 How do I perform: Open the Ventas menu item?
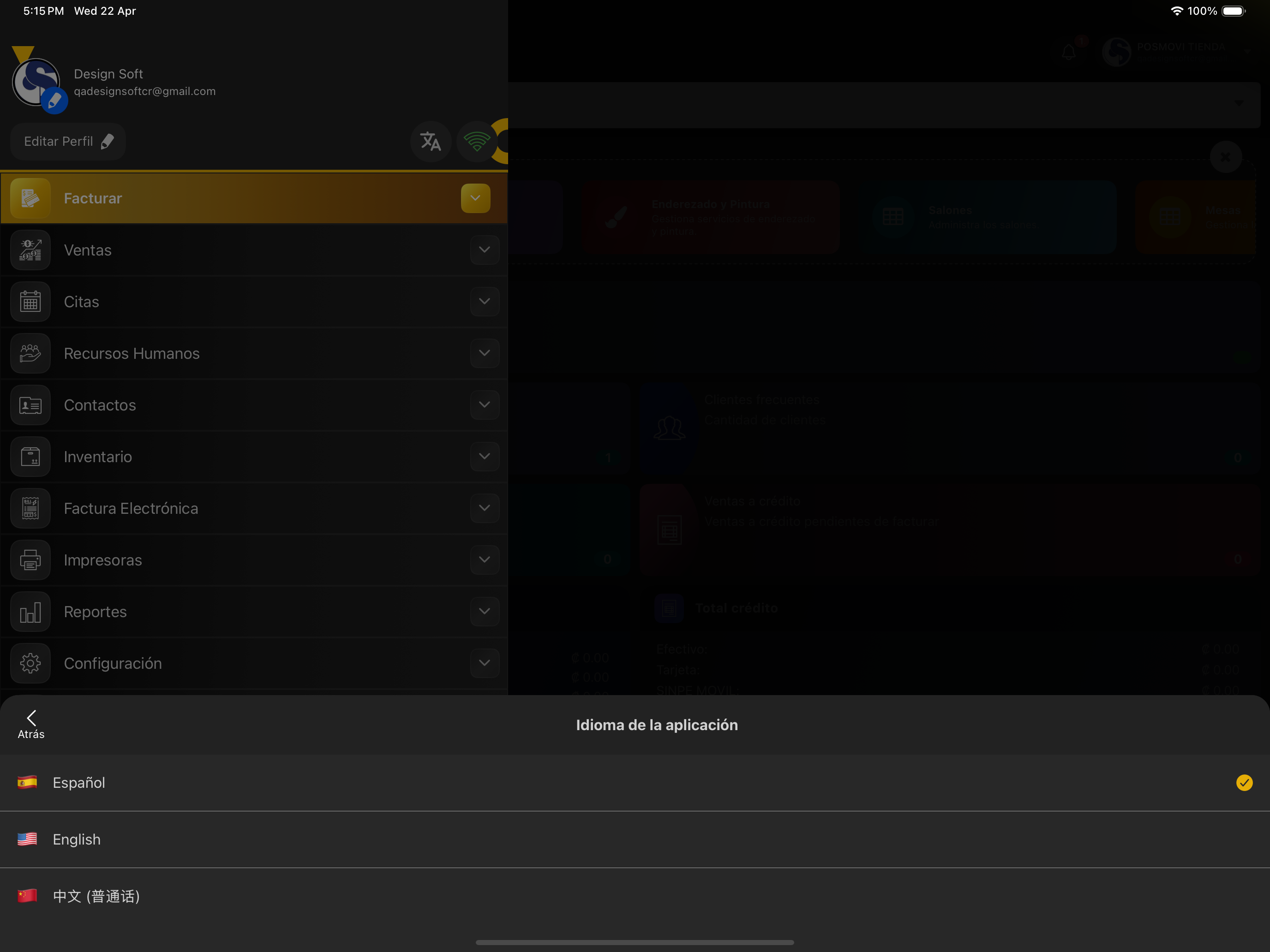(254, 250)
